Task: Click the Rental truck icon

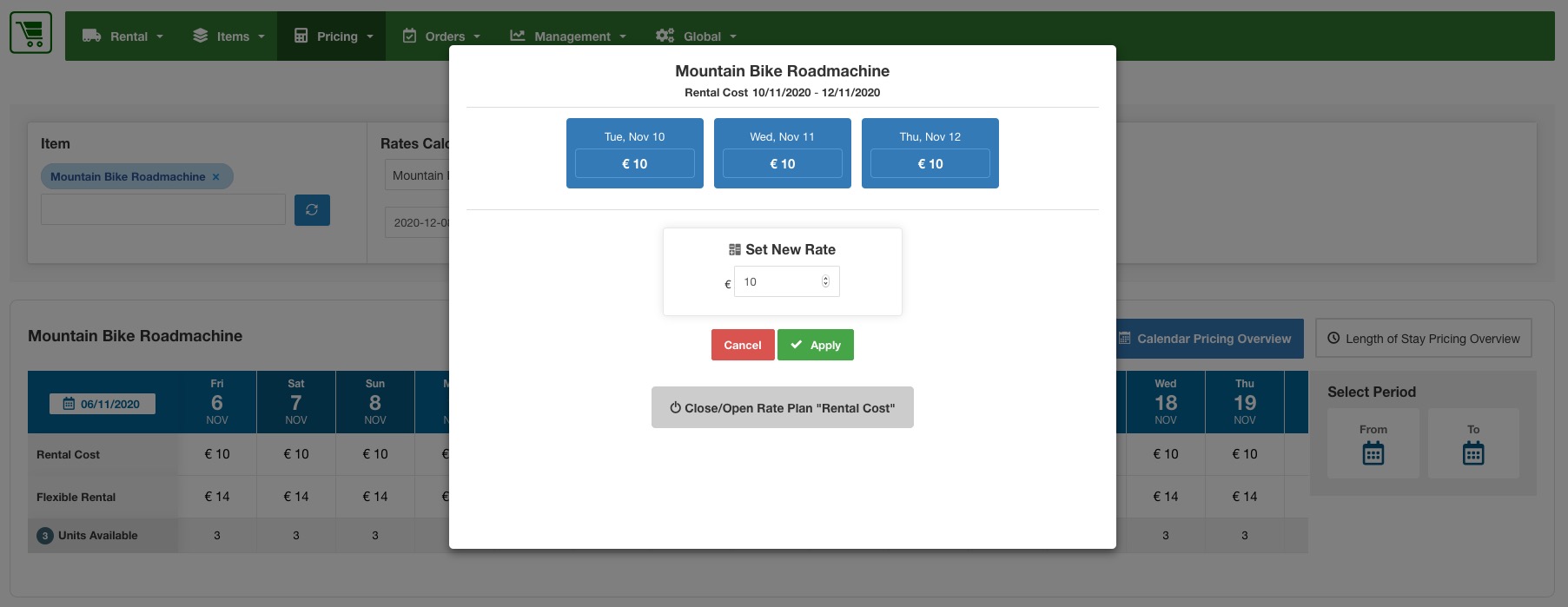Action: pyautogui.click(x=91, y=36)
